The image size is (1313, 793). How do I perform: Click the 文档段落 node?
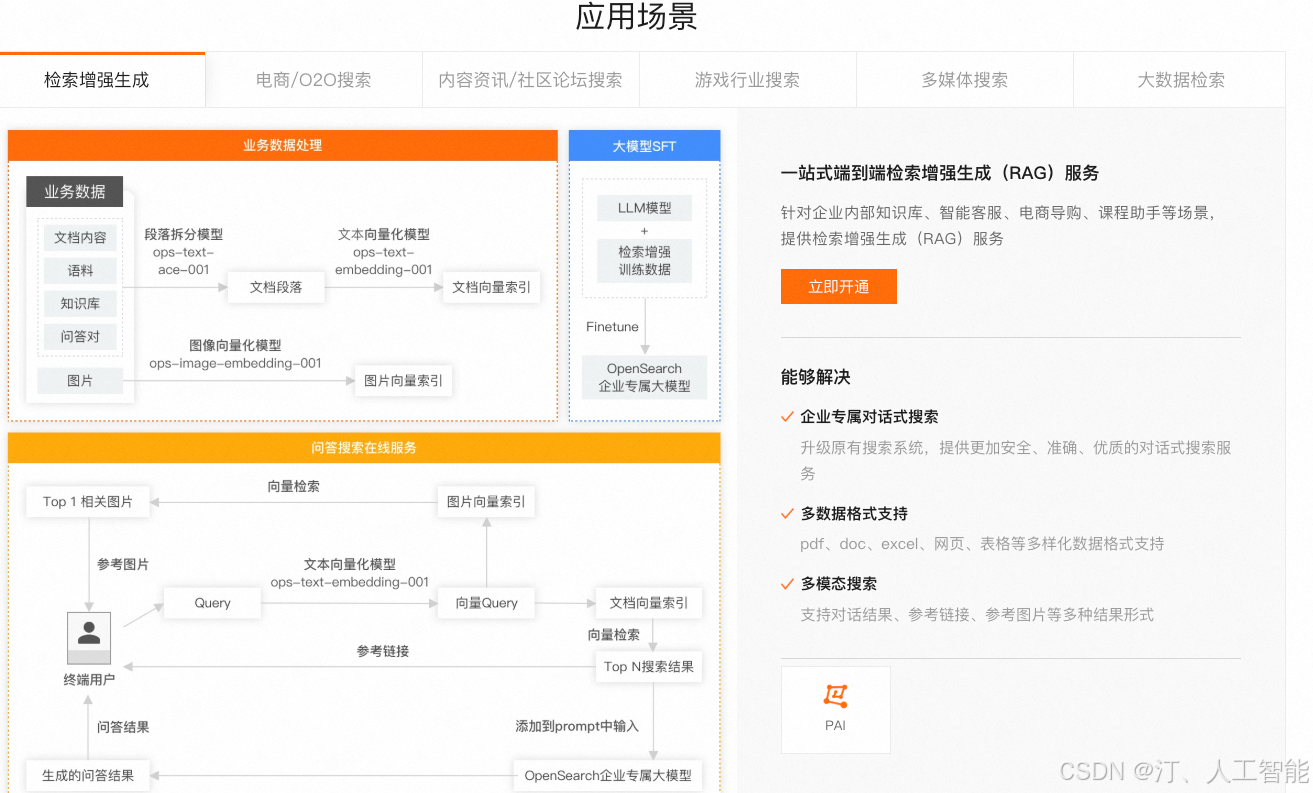click(x=276, y=287)
